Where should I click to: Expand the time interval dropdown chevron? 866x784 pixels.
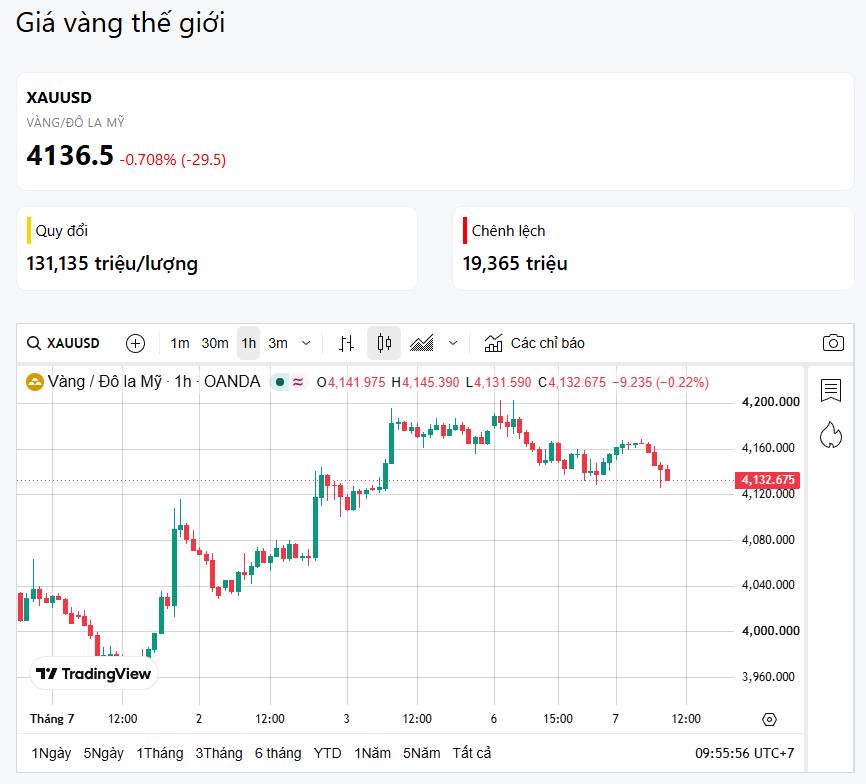point(305,343)
